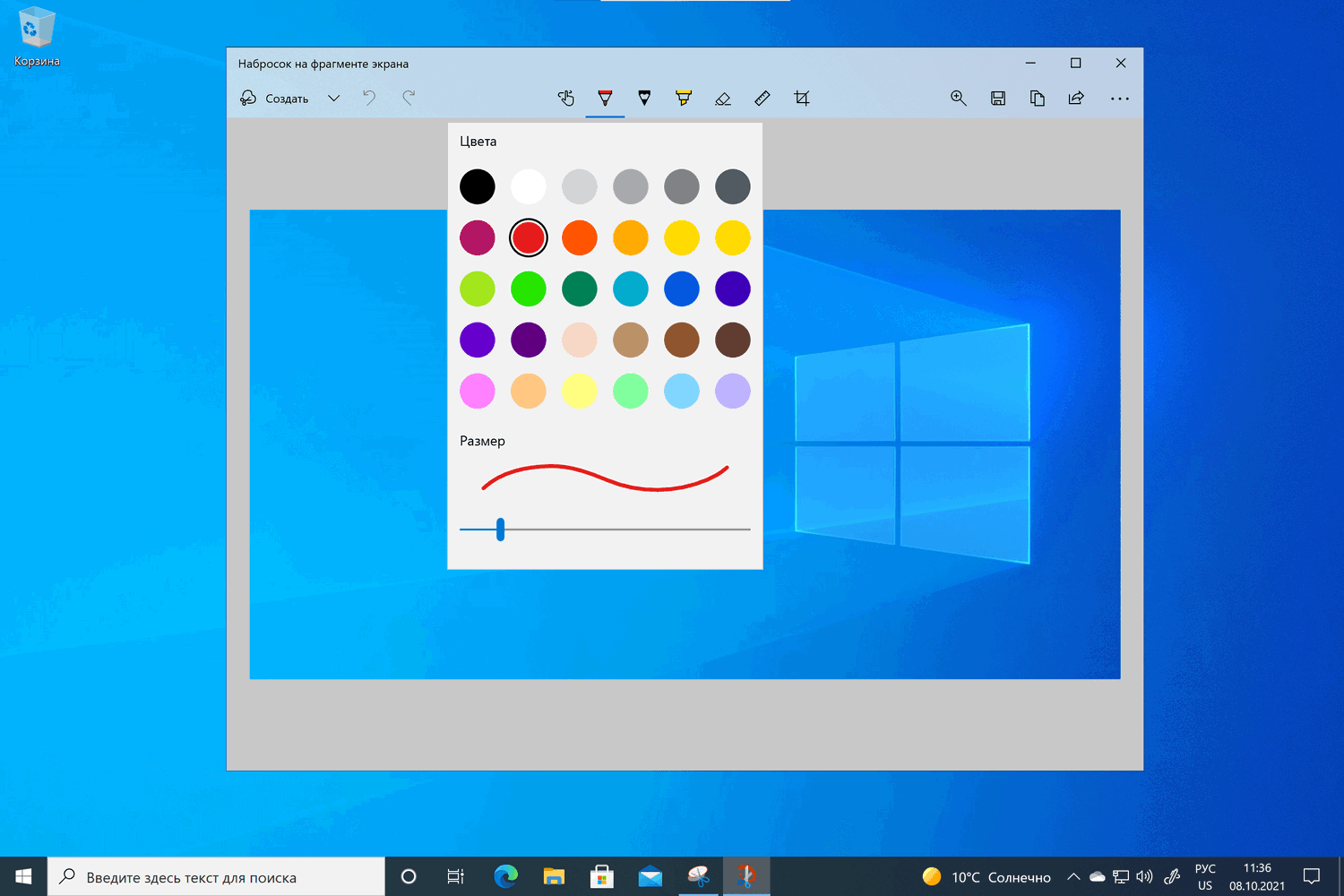Select the light tan swatch
Image resolution: width=1344 pixels, height=896 pixels.
click(631, 340)
